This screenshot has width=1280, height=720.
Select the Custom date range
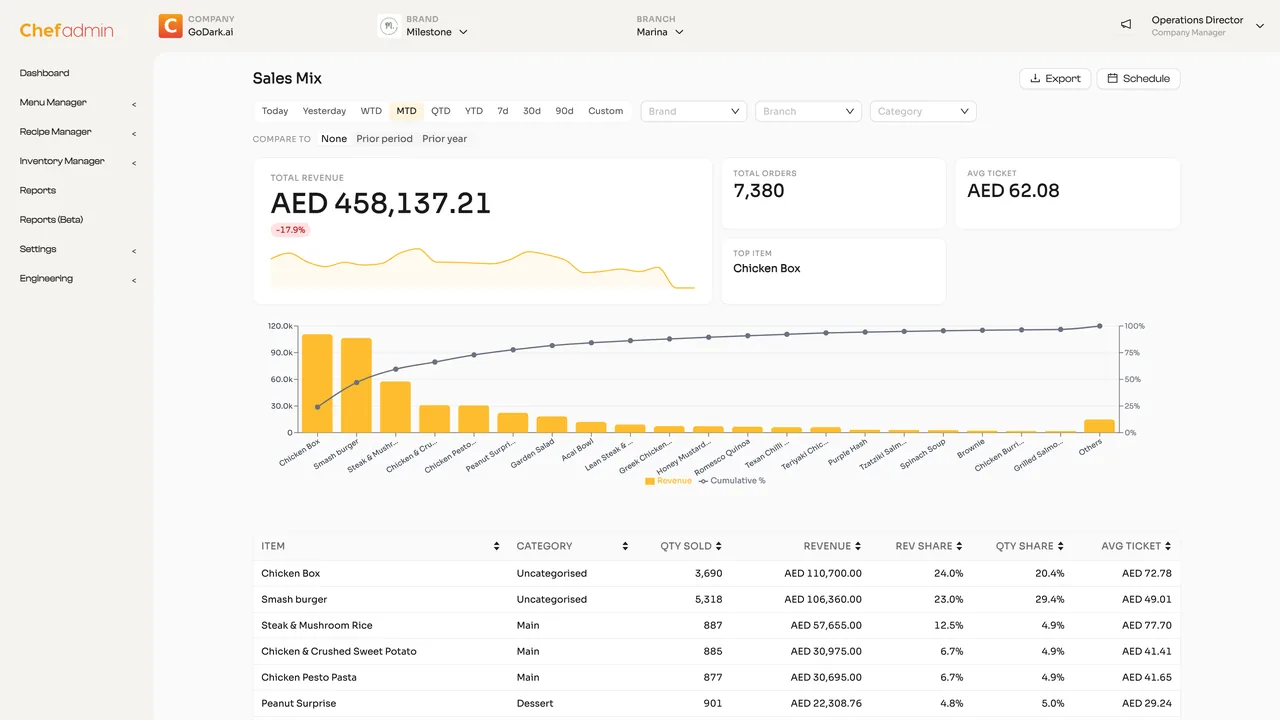[606, 111]
